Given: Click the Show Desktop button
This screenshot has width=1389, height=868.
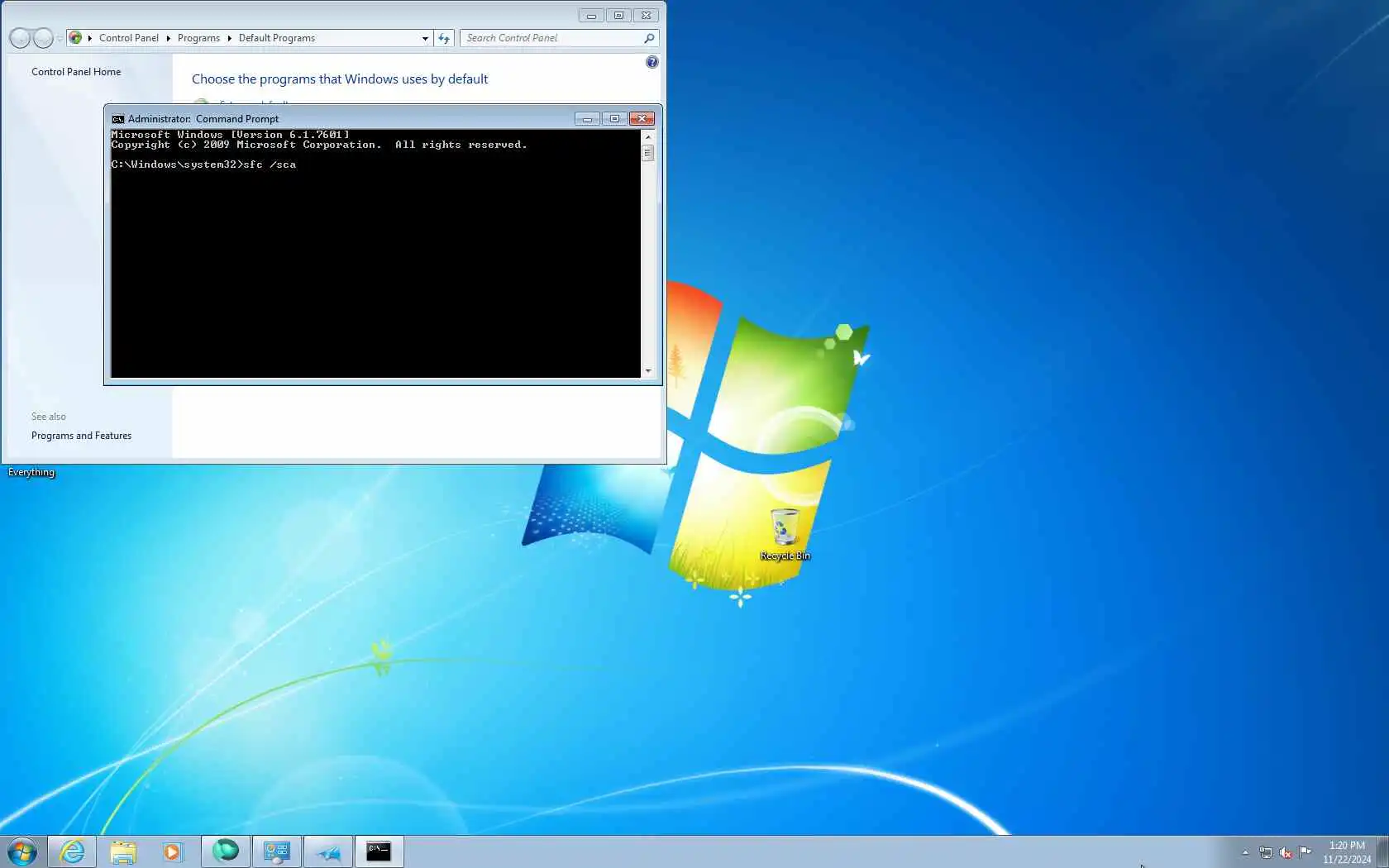Looking at the screenshot, I should click(1382, 852).
